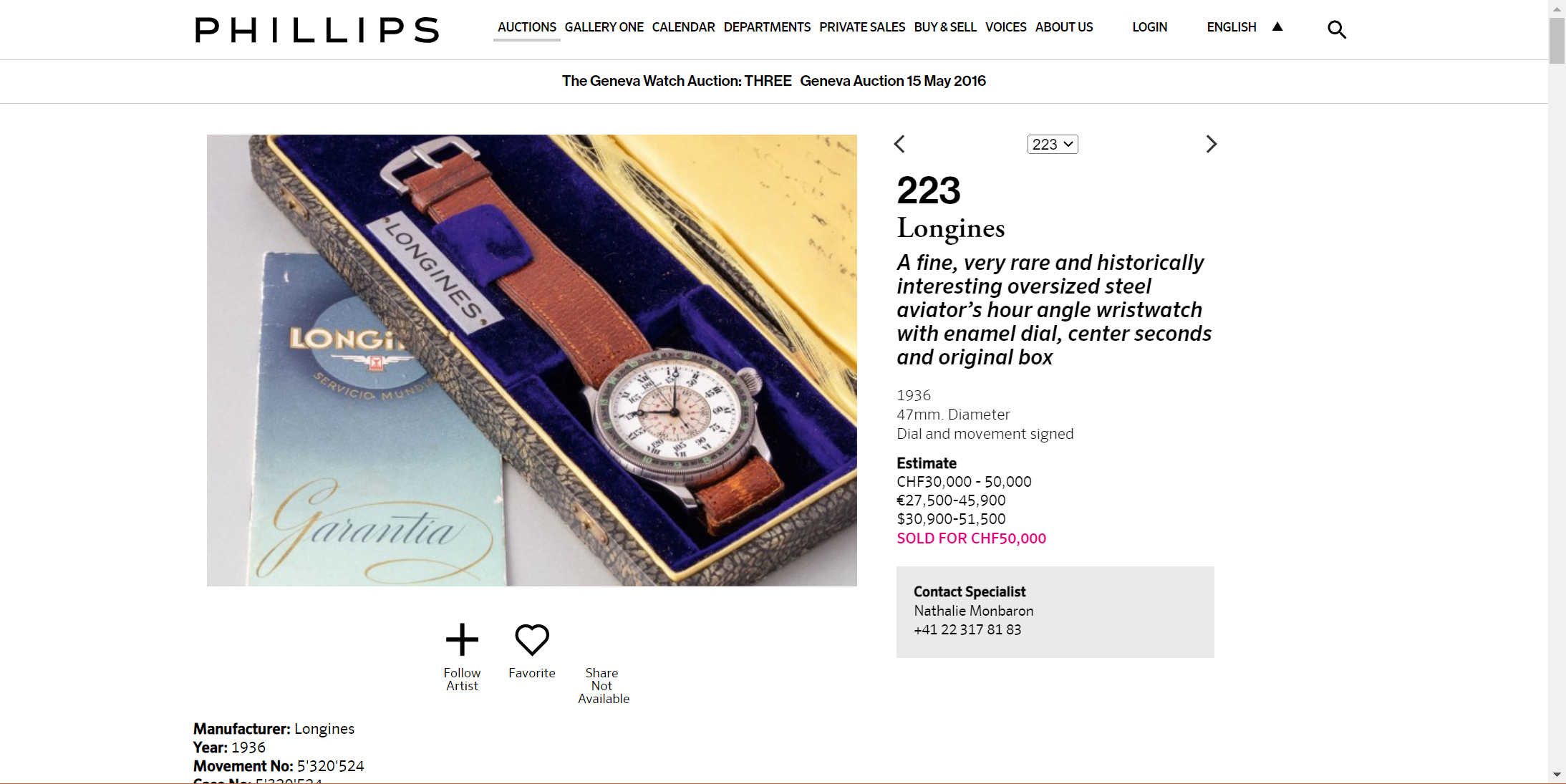Click the Longines maker name link
This screenshot has height=784, width=1566.
(x=951, y=228)
